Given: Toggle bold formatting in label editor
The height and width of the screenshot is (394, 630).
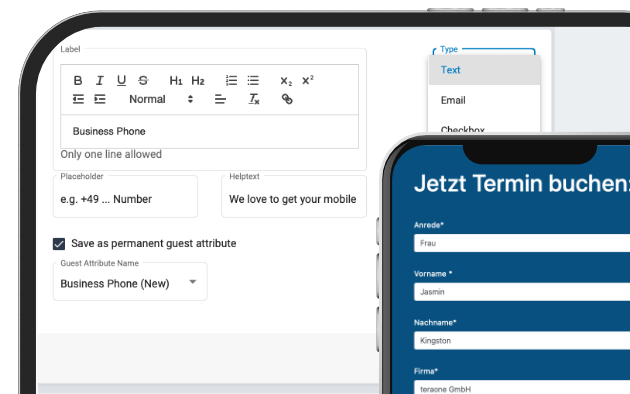Looking at the screenshot, I should [x=78, y=80].
